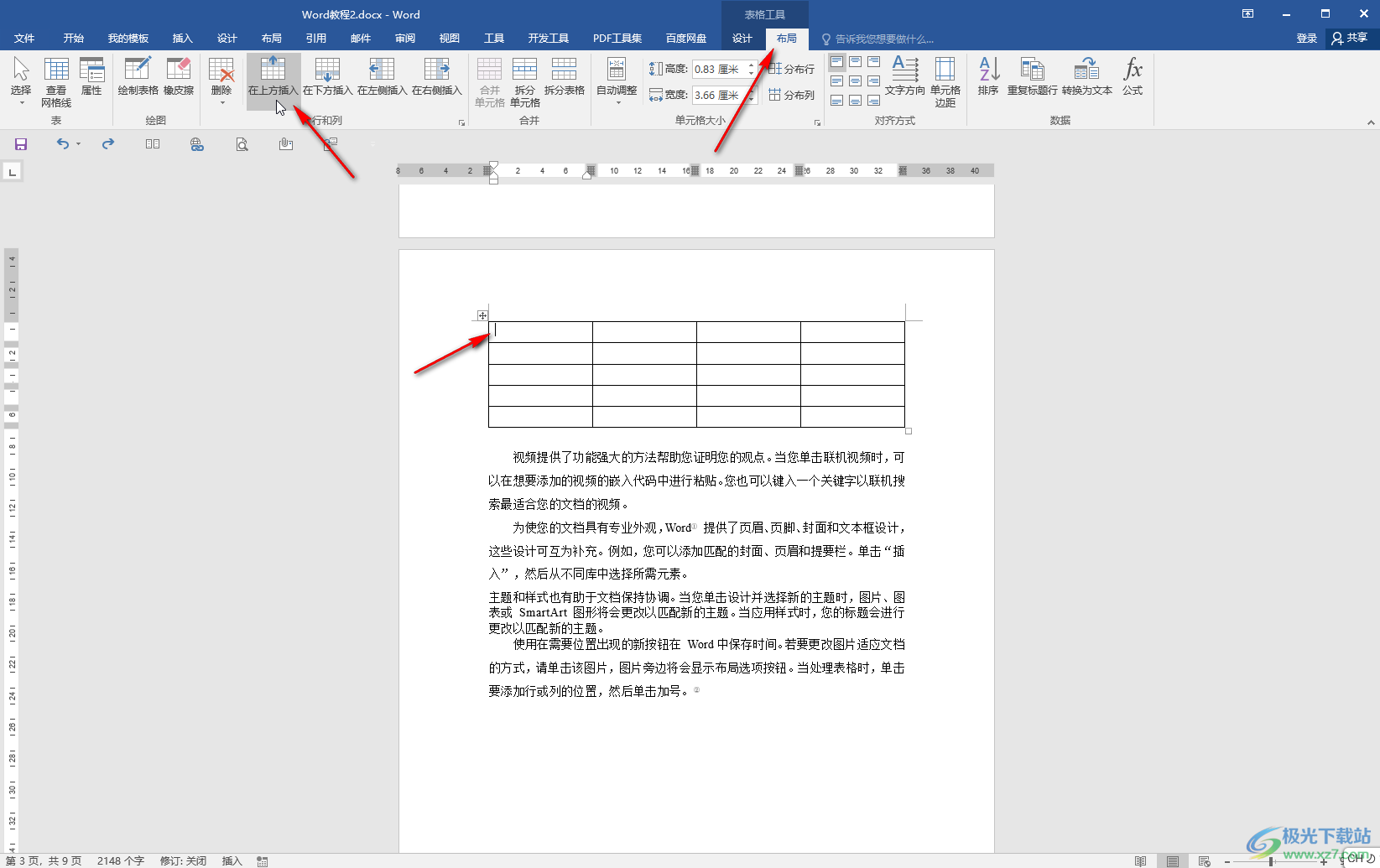The image size is (1380, 868).
Task: Click the Undo arrow icon
Action: 62,144
